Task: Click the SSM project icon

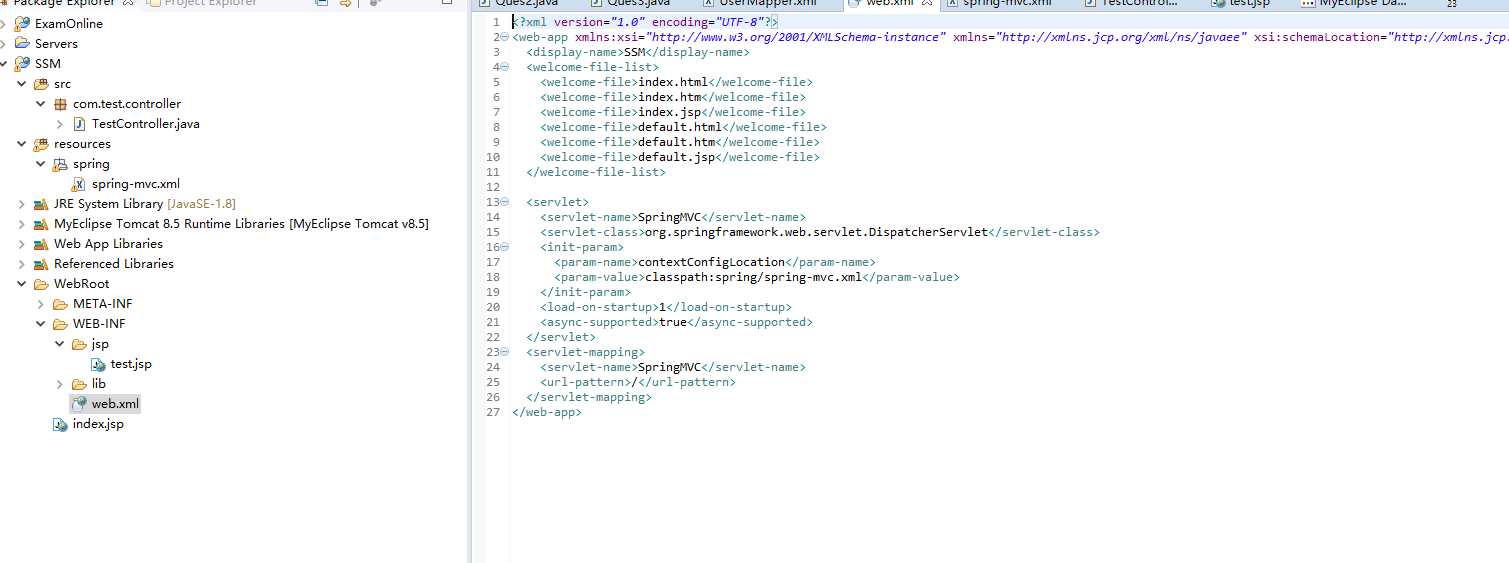Action: click(22, 63)
